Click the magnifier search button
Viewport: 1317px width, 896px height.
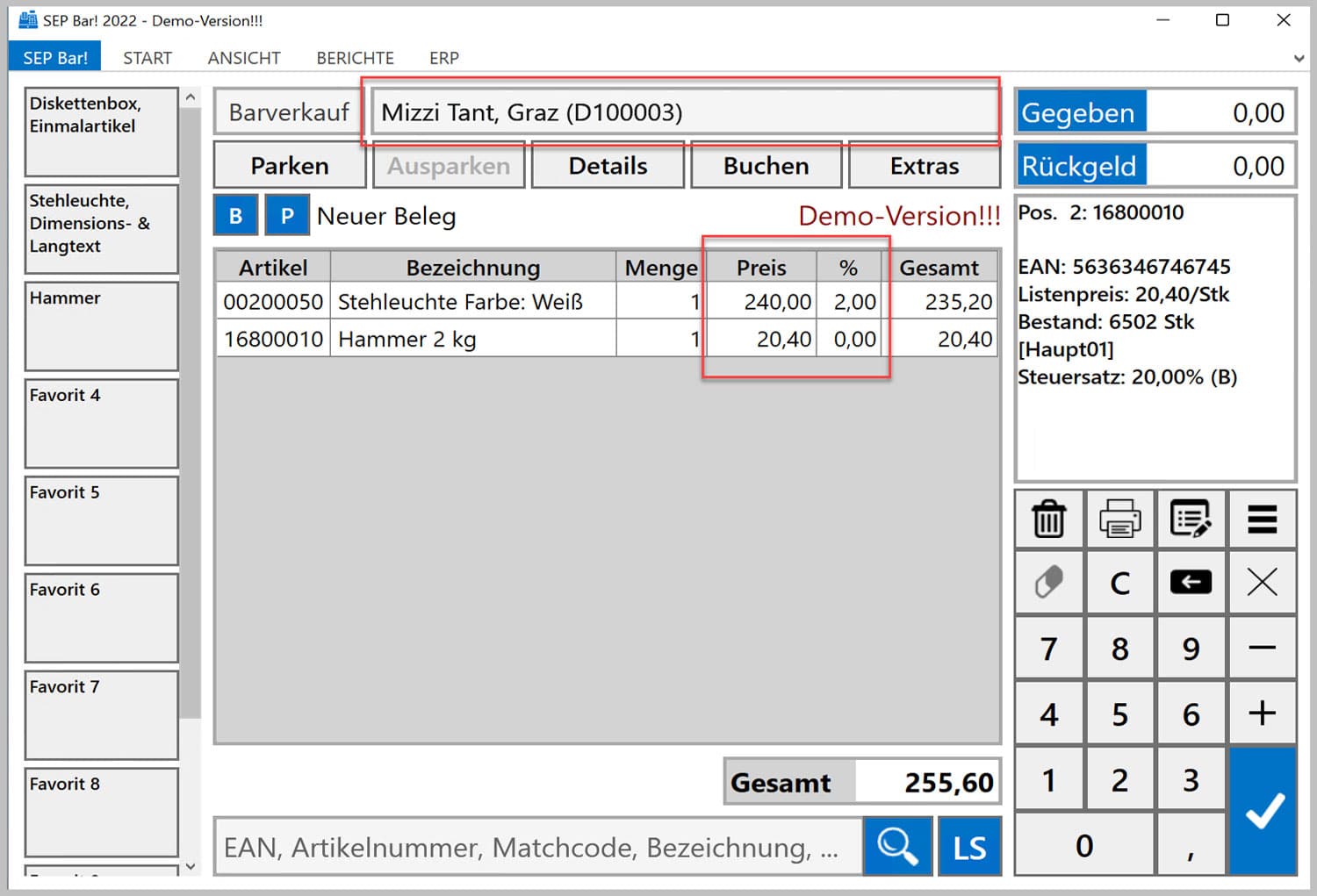coord(897,847)
